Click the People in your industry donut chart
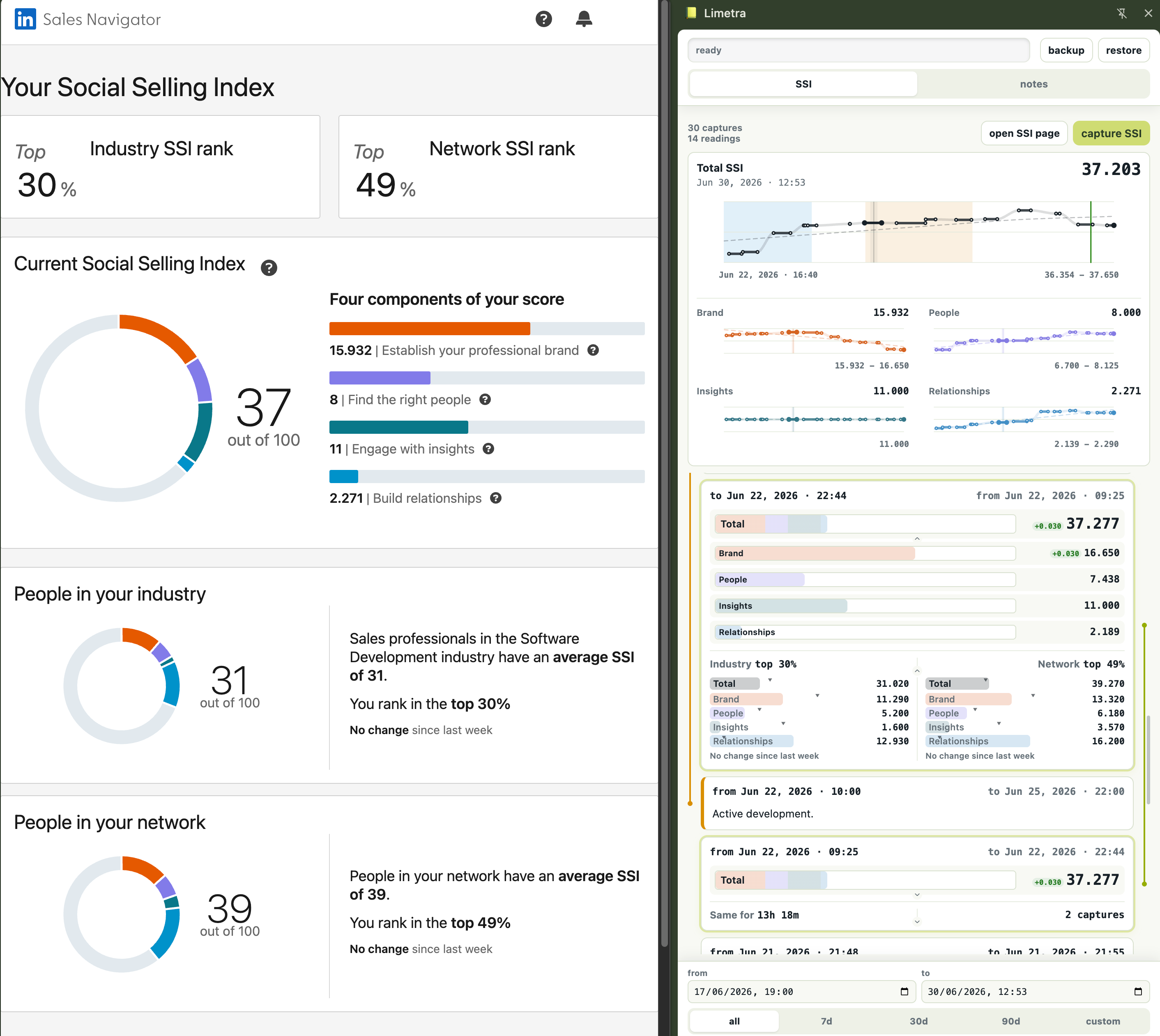Image resolution: width=1160 pixels, height=1036 pixels. point(122,686)
